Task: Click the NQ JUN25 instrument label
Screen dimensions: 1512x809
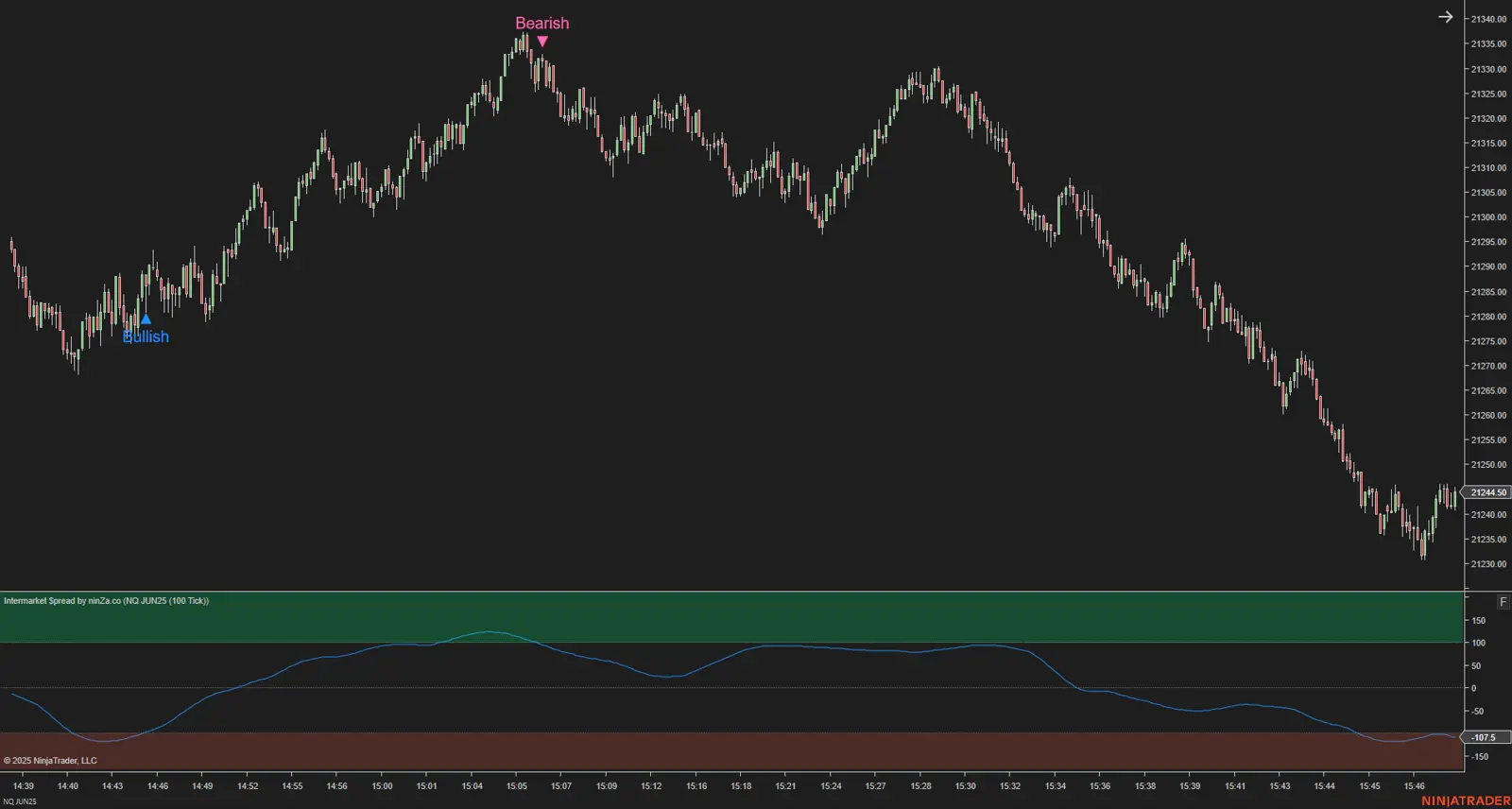Action: (20, 801)
